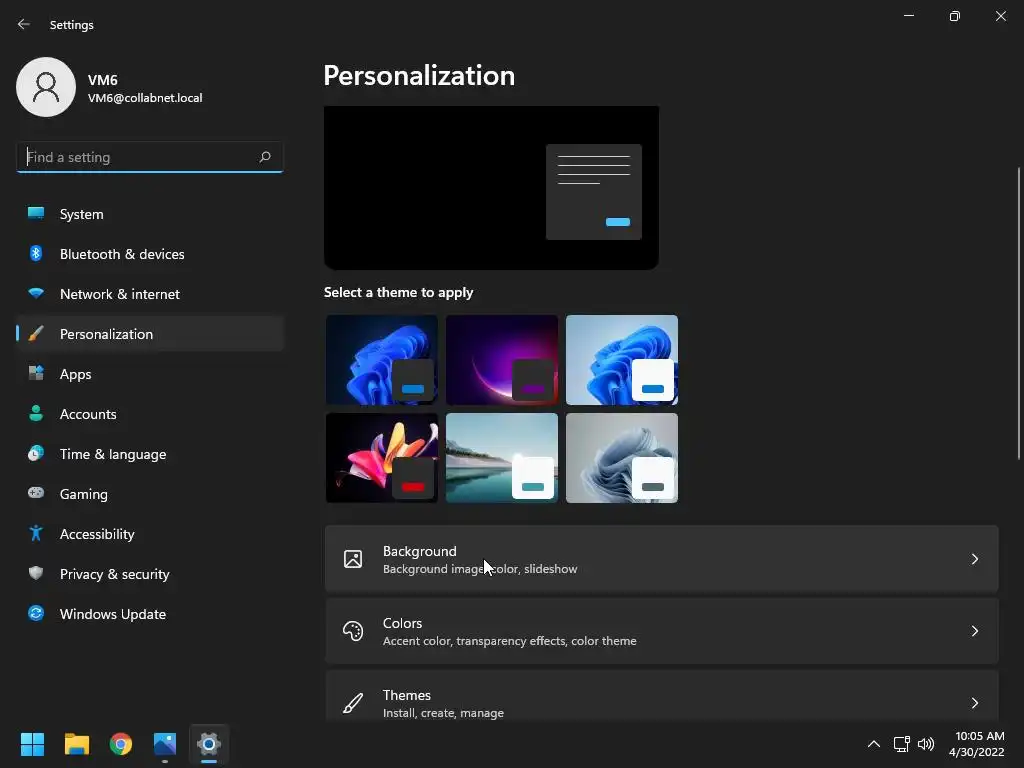This screenshot has height=768, width=1024.
Task: Click the back arrow in Settings
Action: click(24, 24)
